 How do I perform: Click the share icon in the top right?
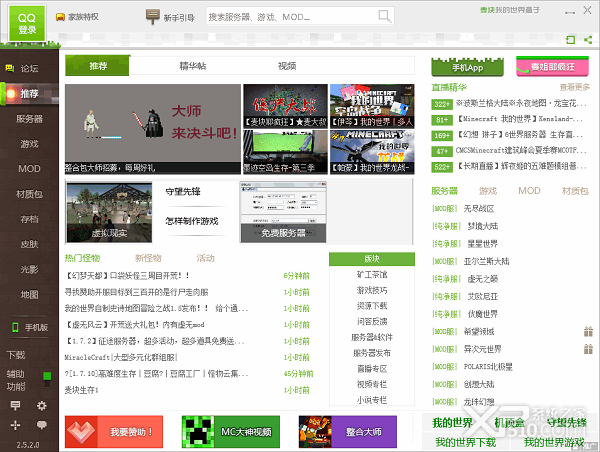[x=588, y=40]
